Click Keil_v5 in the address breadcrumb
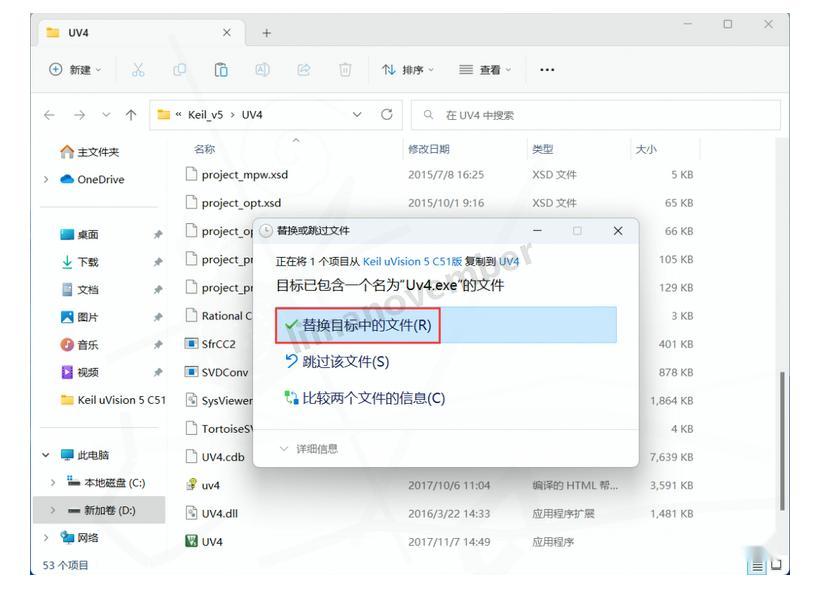The width and height of the screenshot is (820, 589). pos(206,115)
